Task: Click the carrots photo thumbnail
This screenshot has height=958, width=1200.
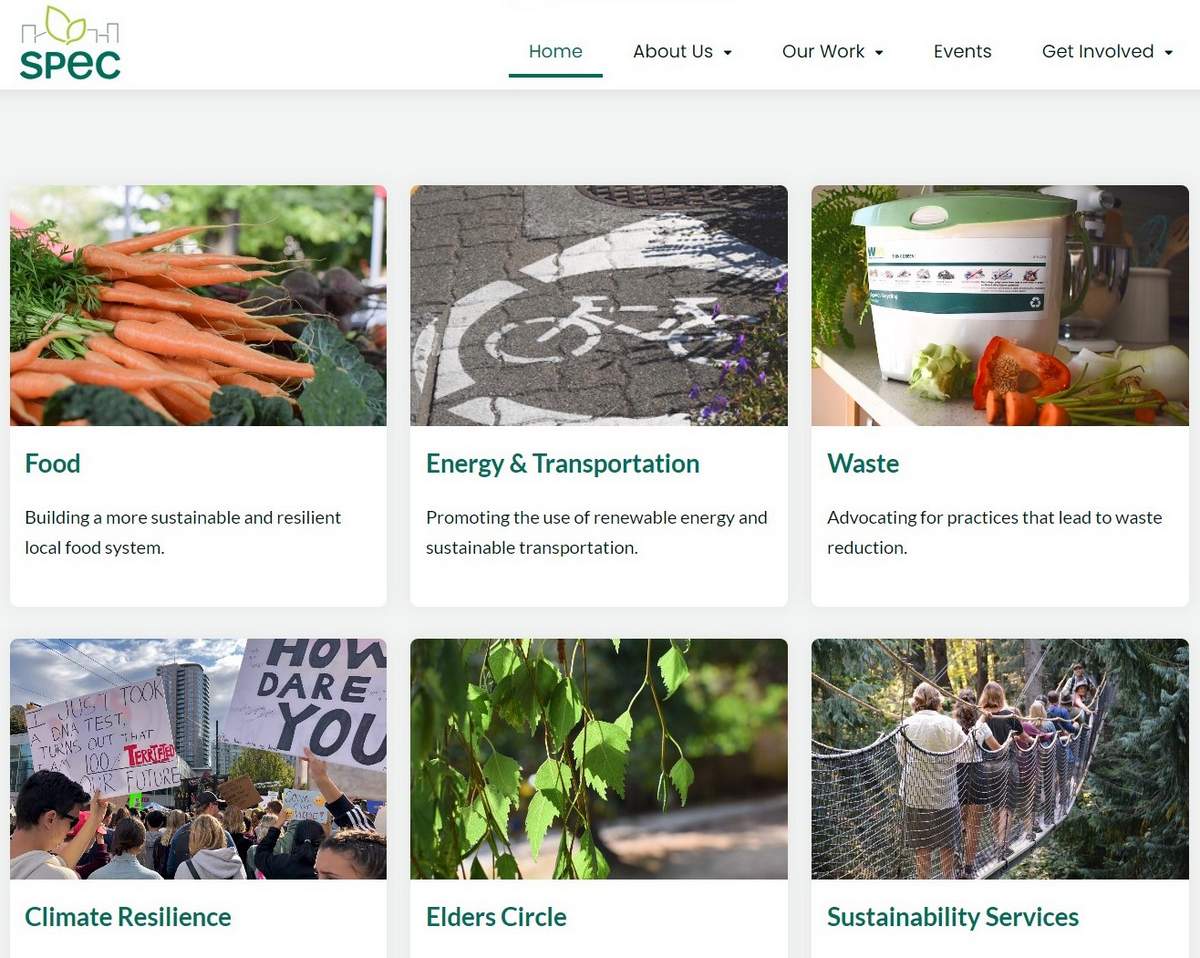Action: click(198, 306)
